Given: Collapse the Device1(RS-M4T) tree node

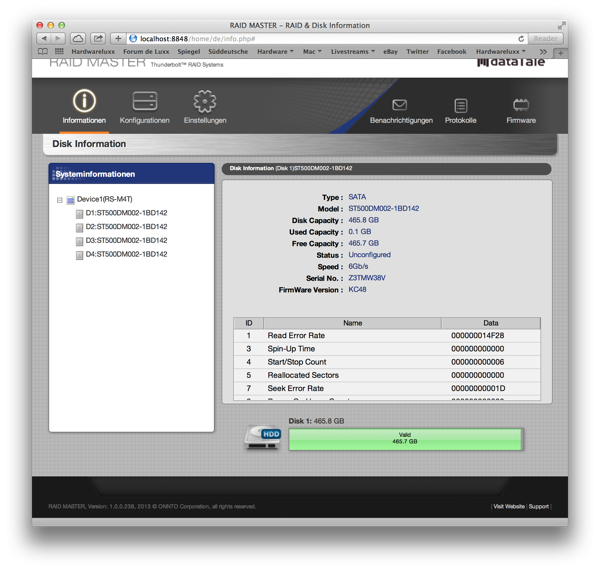Looking at the screenshot, I should 60,200.
